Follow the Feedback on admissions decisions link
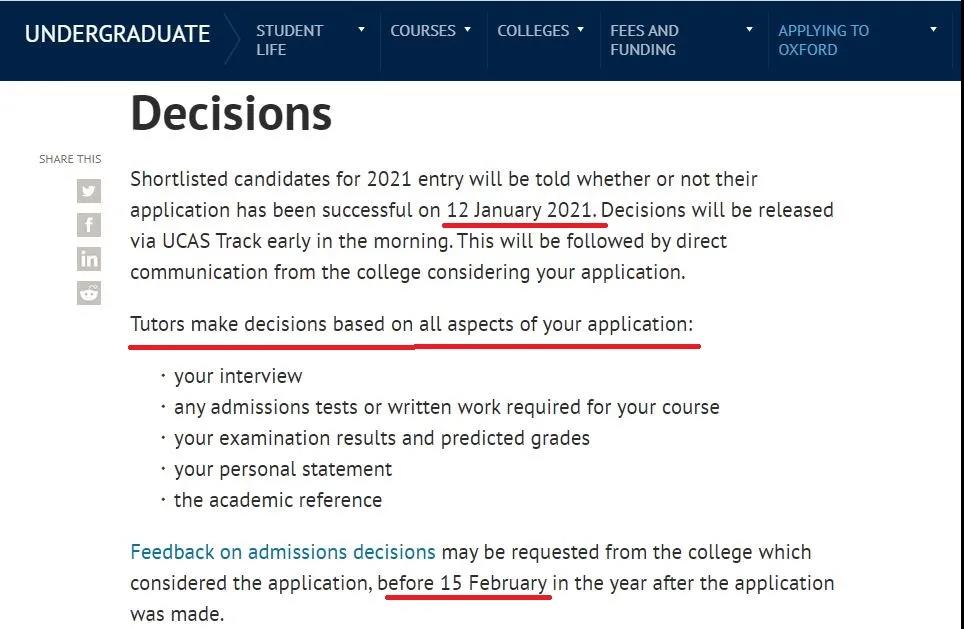Viewport: 964px width, 629px height. tap(283, 552)
